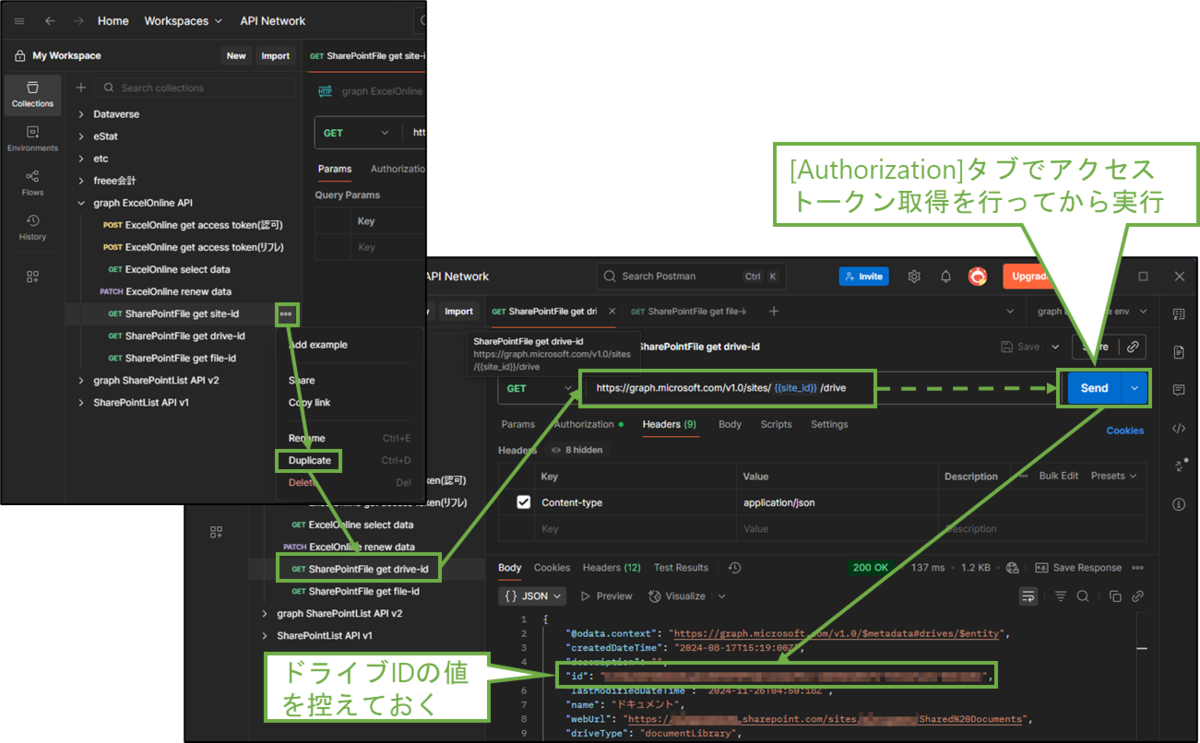Switch to the Body request tab
Image resolution: width=1200 pixels, height=743 pixels.
pyautogui.click(x=730, y=424)
